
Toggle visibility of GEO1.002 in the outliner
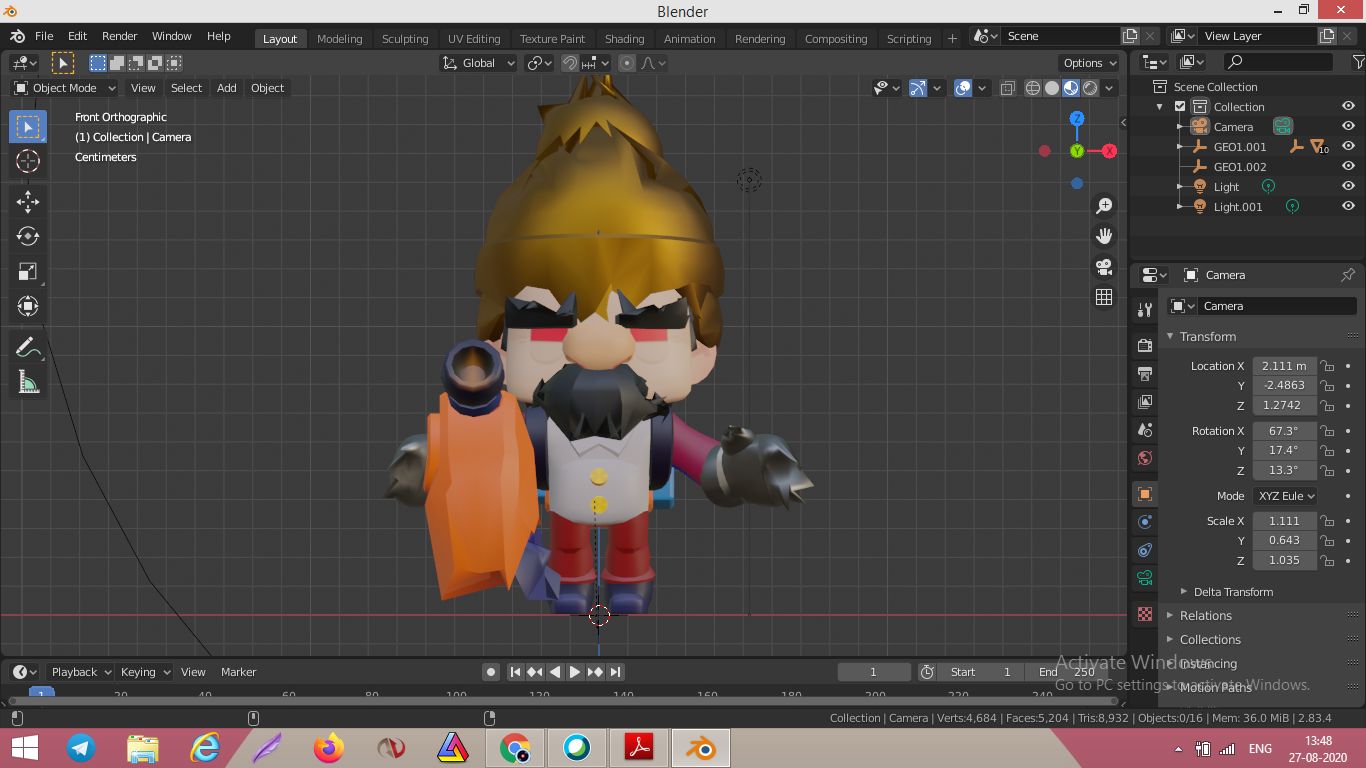tap(1348, 166)
